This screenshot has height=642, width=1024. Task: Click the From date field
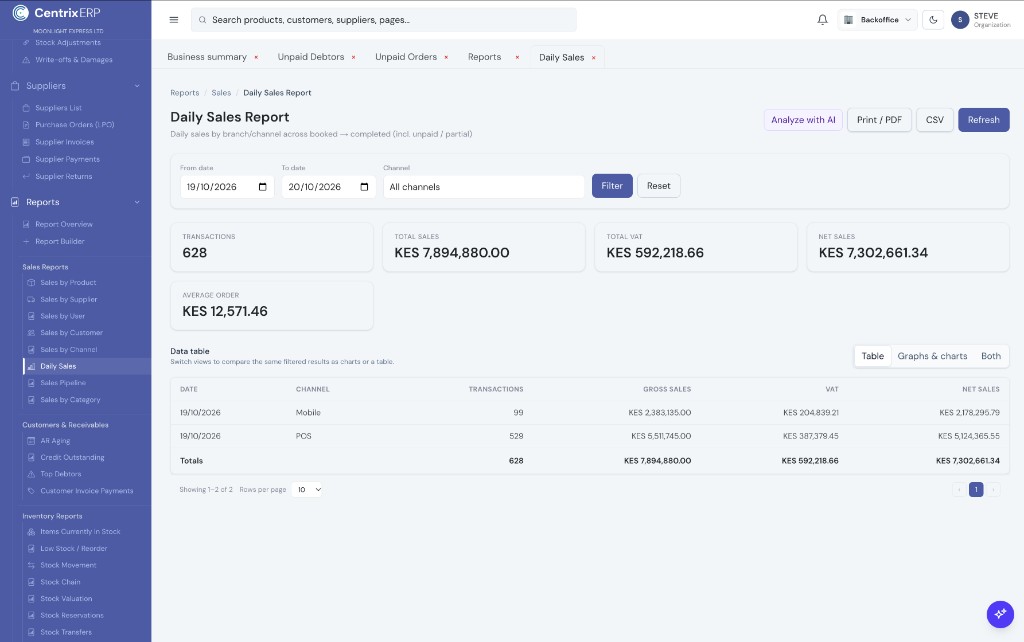(x=227, y=187)
